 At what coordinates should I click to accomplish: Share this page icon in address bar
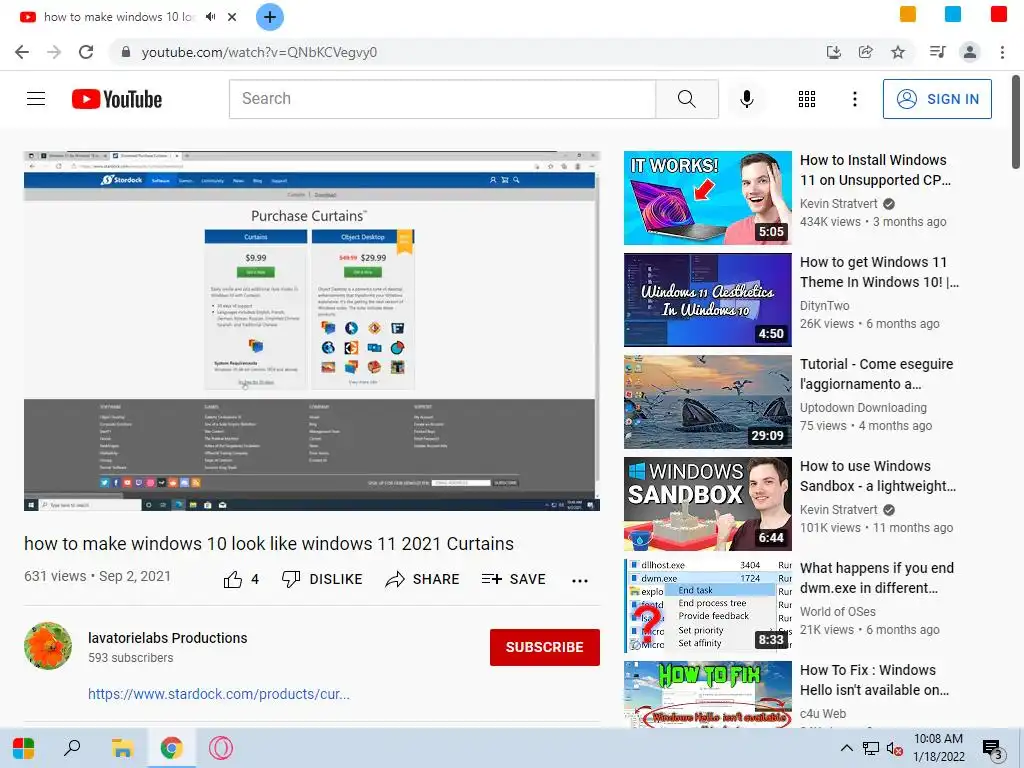(865, 52)
